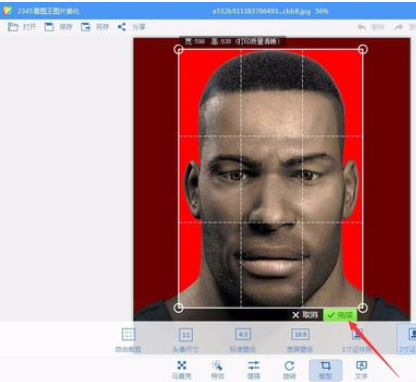Confirm crop with green 完成 button
The image size is (416, 382).
click(340, 315)
